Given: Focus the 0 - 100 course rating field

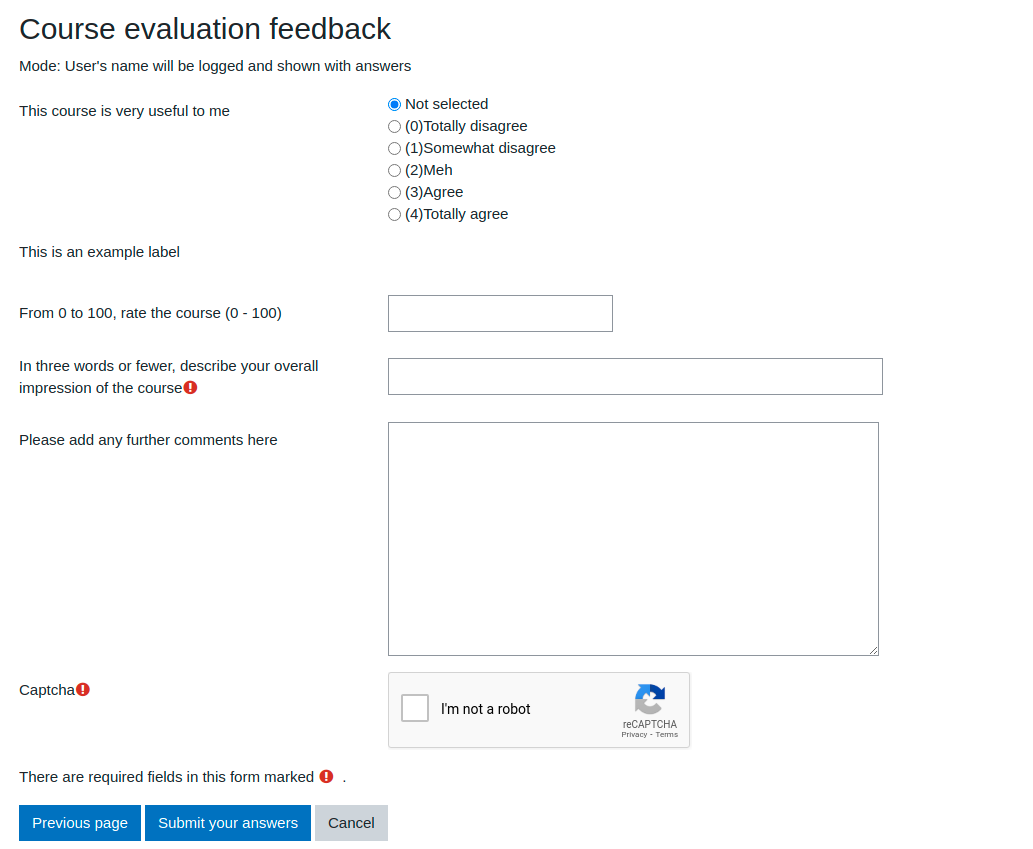Looking at the screenshot, I should (500, 314).
